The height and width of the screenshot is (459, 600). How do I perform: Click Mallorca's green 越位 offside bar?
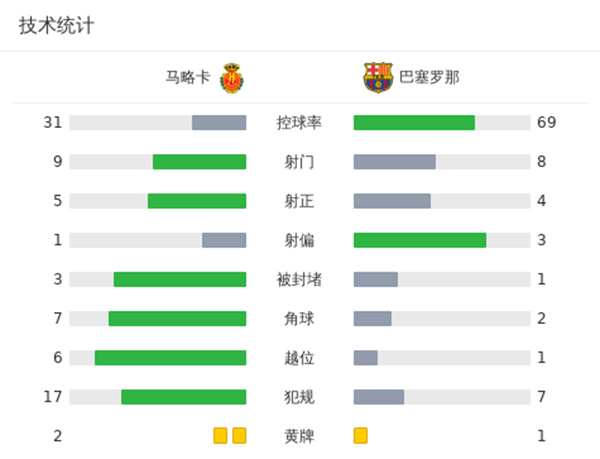[170, 358]
